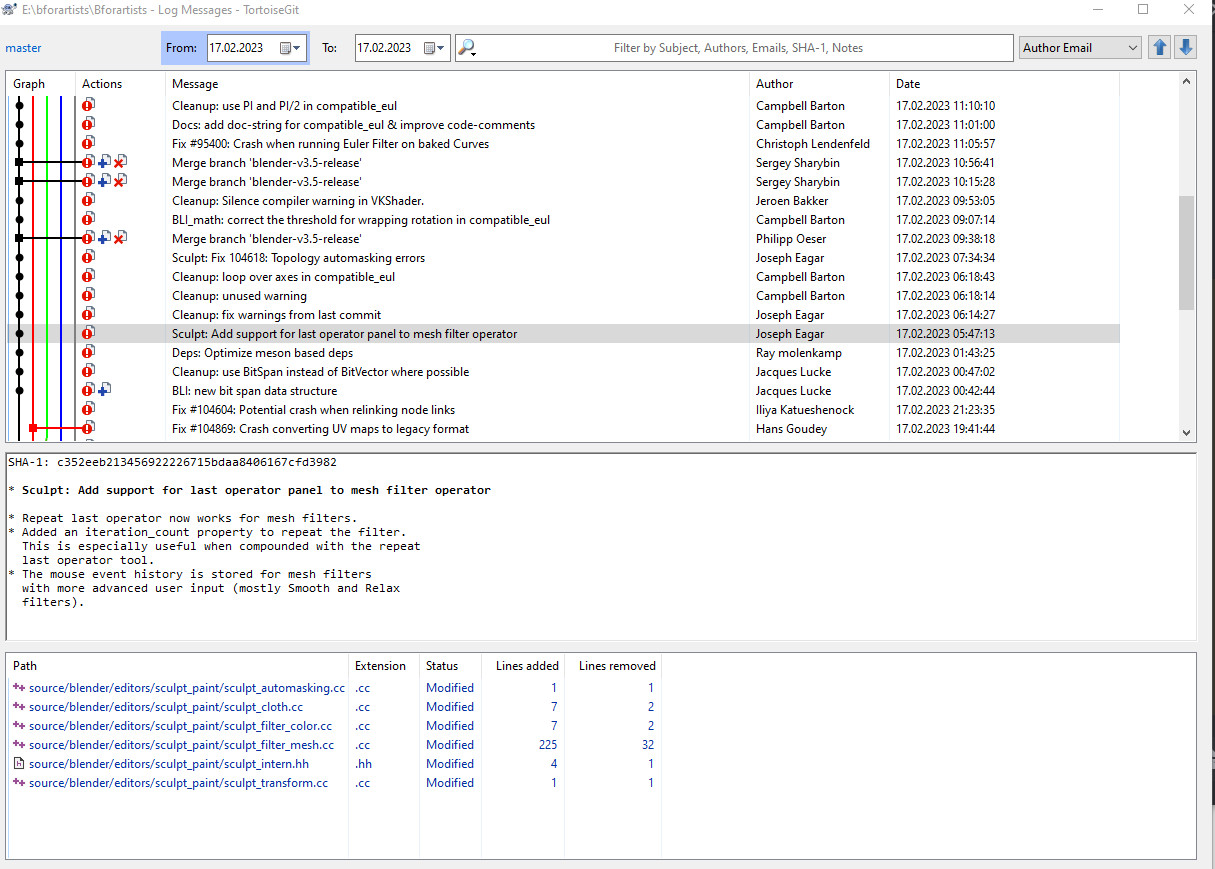The height and width of the screenshot is (869, 1215).
Task: Click the master branch link
Action: tap(24, 47)
